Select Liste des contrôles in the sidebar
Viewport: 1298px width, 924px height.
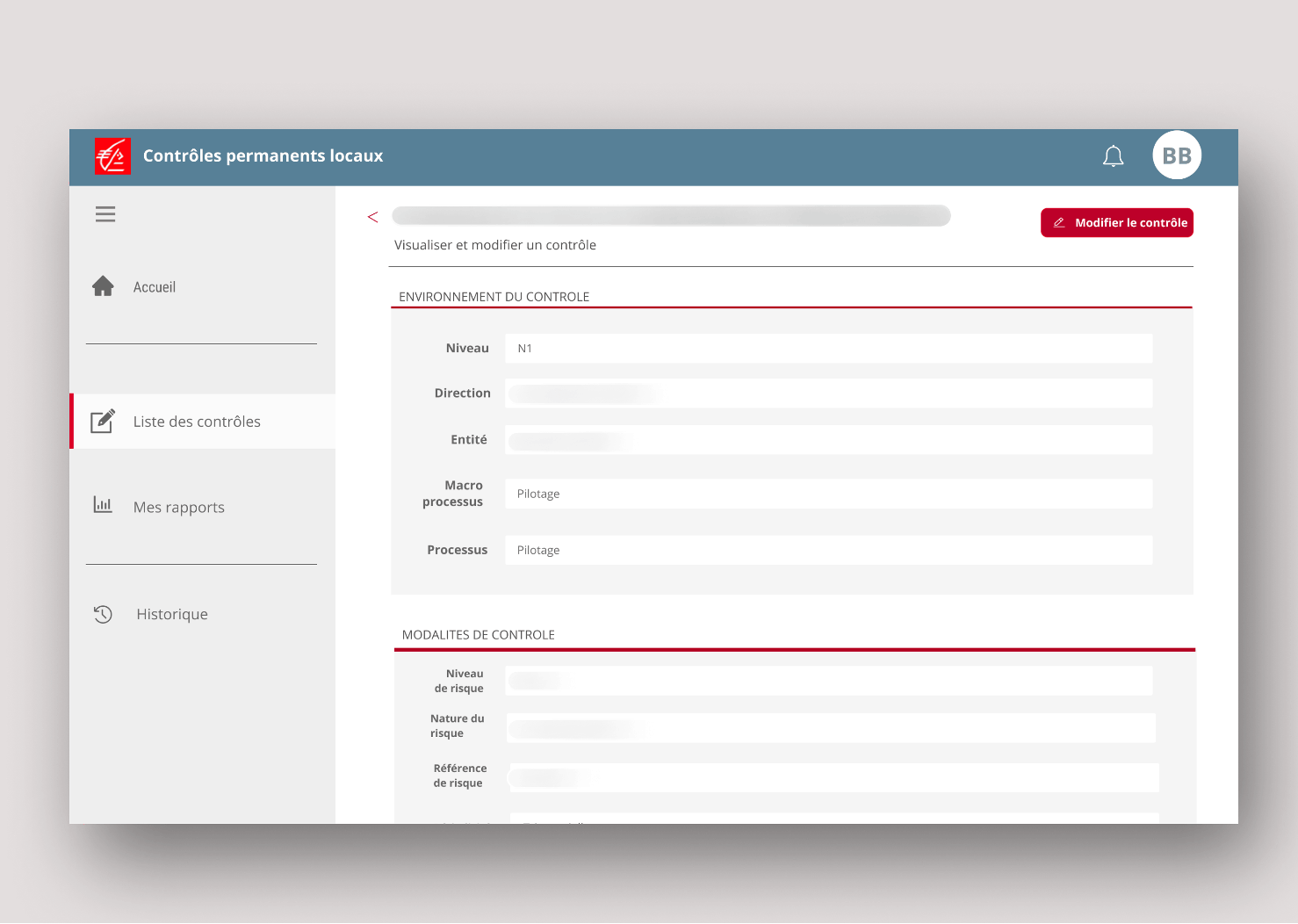coord(197,422)
